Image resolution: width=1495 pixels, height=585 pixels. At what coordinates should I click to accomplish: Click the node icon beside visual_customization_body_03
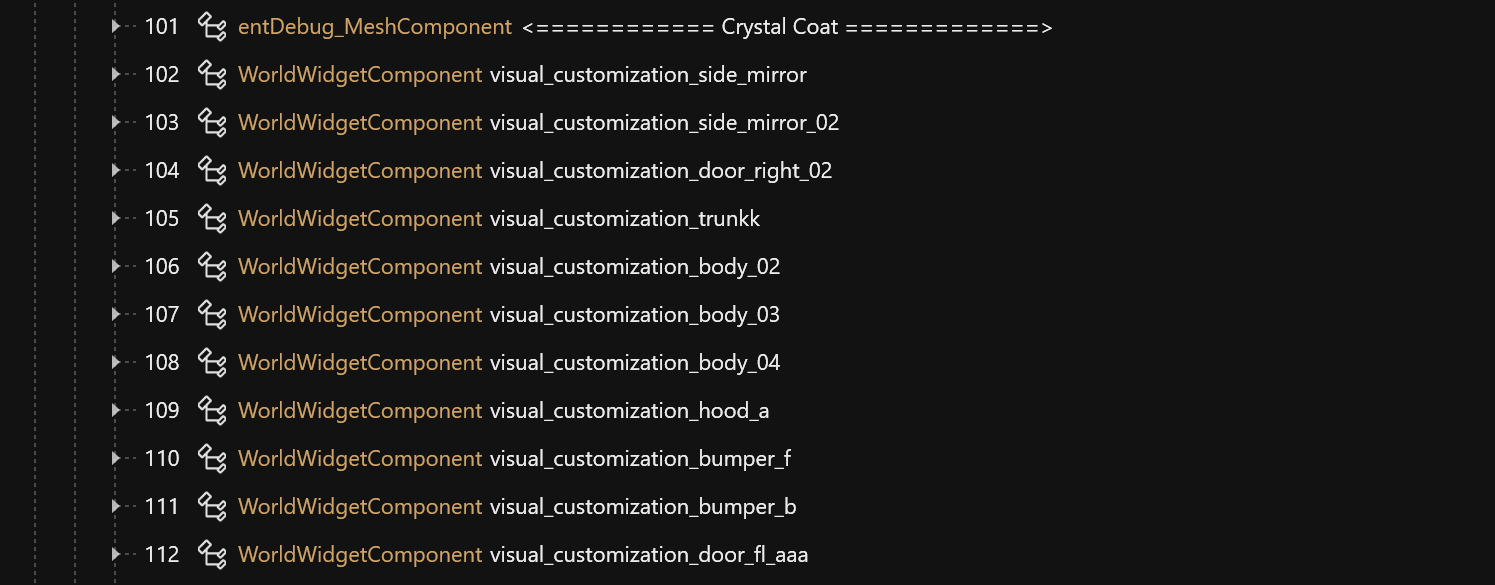212,315
